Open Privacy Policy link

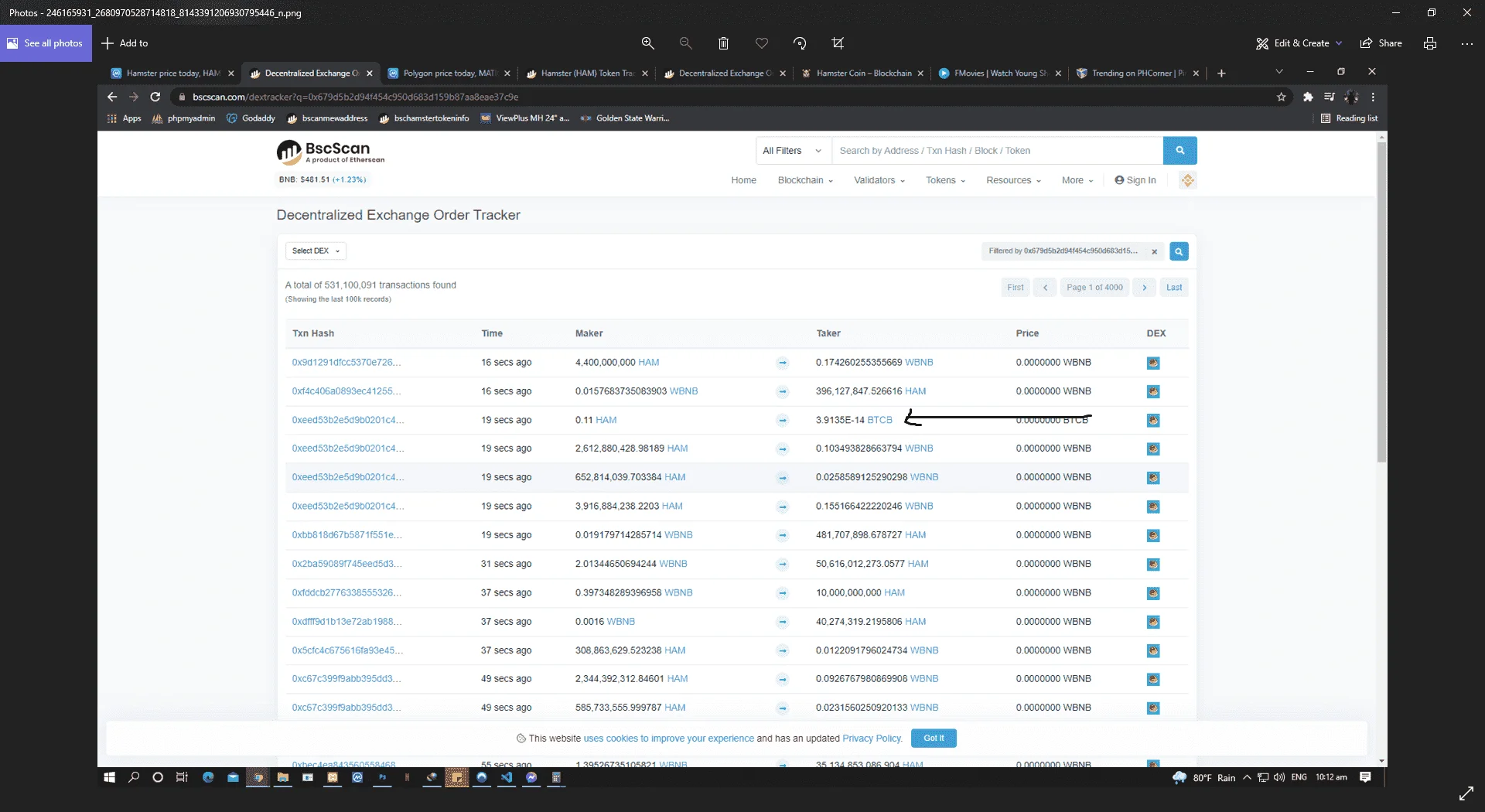point(872,739)
